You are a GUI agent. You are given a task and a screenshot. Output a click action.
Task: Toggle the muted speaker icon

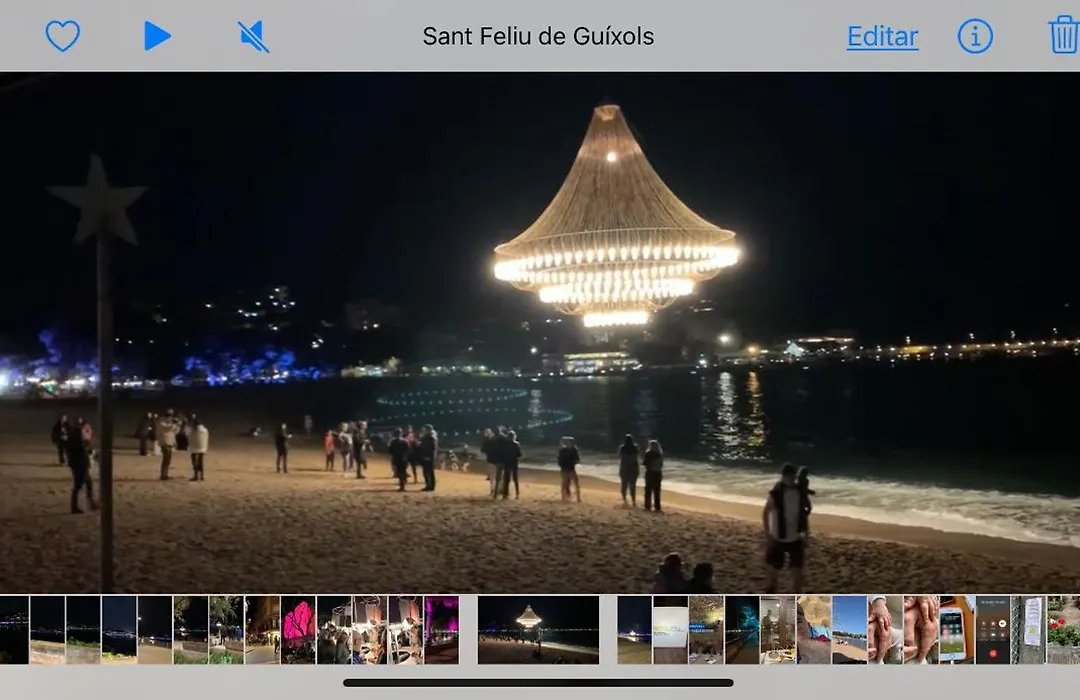click(x=253, y=37)
